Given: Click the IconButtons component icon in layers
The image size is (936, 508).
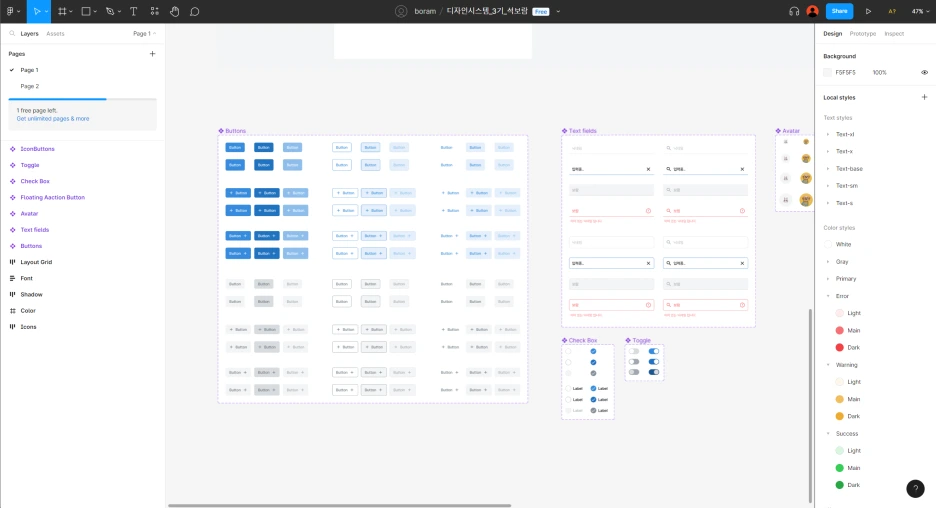Looking at the screenshot, I should pos(13,149).
